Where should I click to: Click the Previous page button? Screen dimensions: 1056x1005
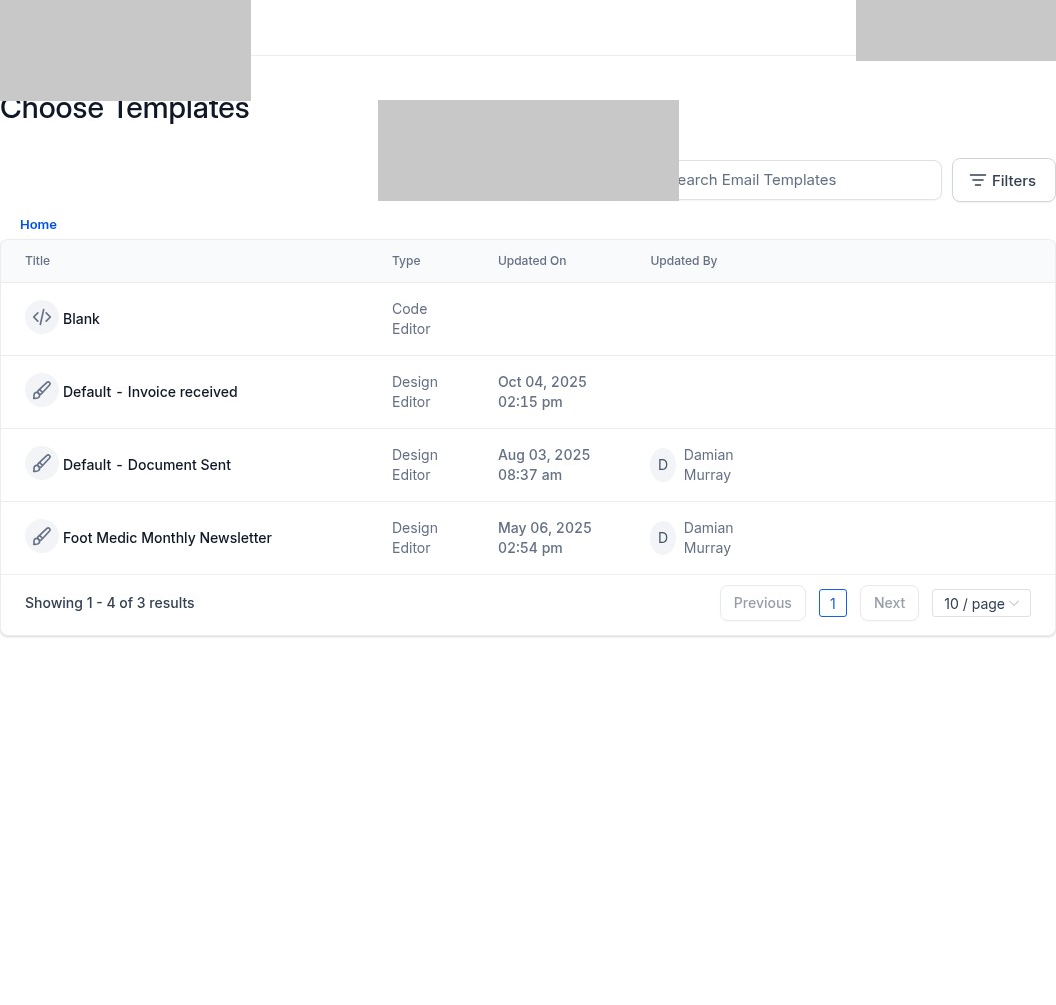click(x=762, y=603)
